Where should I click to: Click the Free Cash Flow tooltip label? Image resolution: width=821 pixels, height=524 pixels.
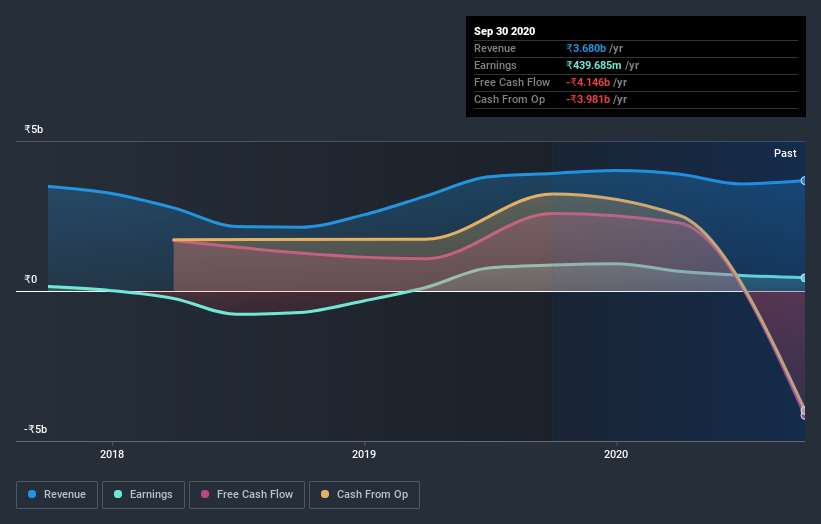pos(512,82)
